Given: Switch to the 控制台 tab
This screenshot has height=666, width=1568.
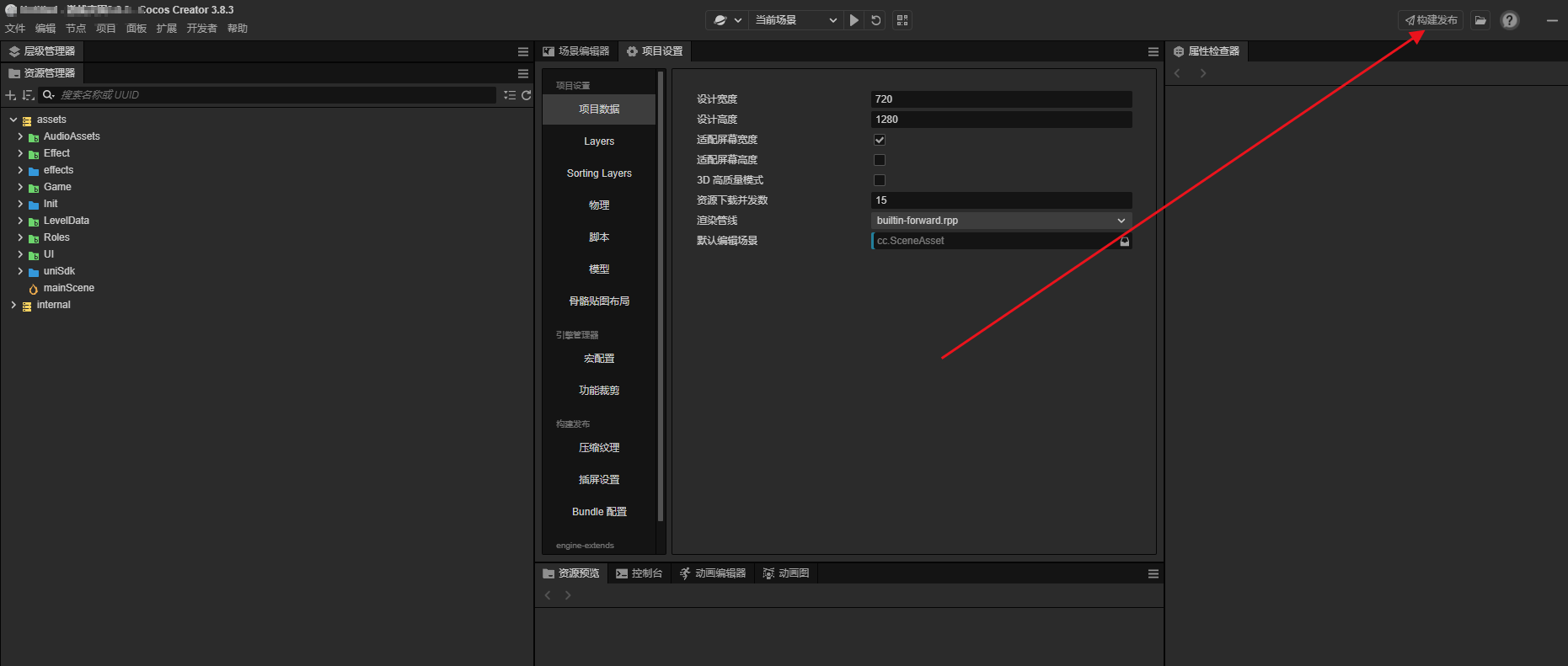Looking at the screenshot, I should point(640,573).
